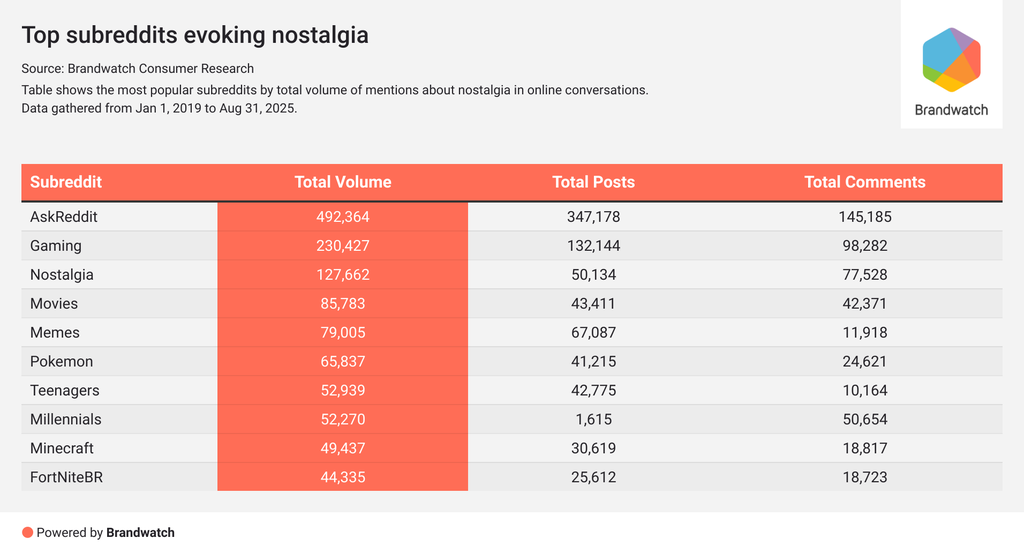Select the AskReddit row label

coord(64,217)
